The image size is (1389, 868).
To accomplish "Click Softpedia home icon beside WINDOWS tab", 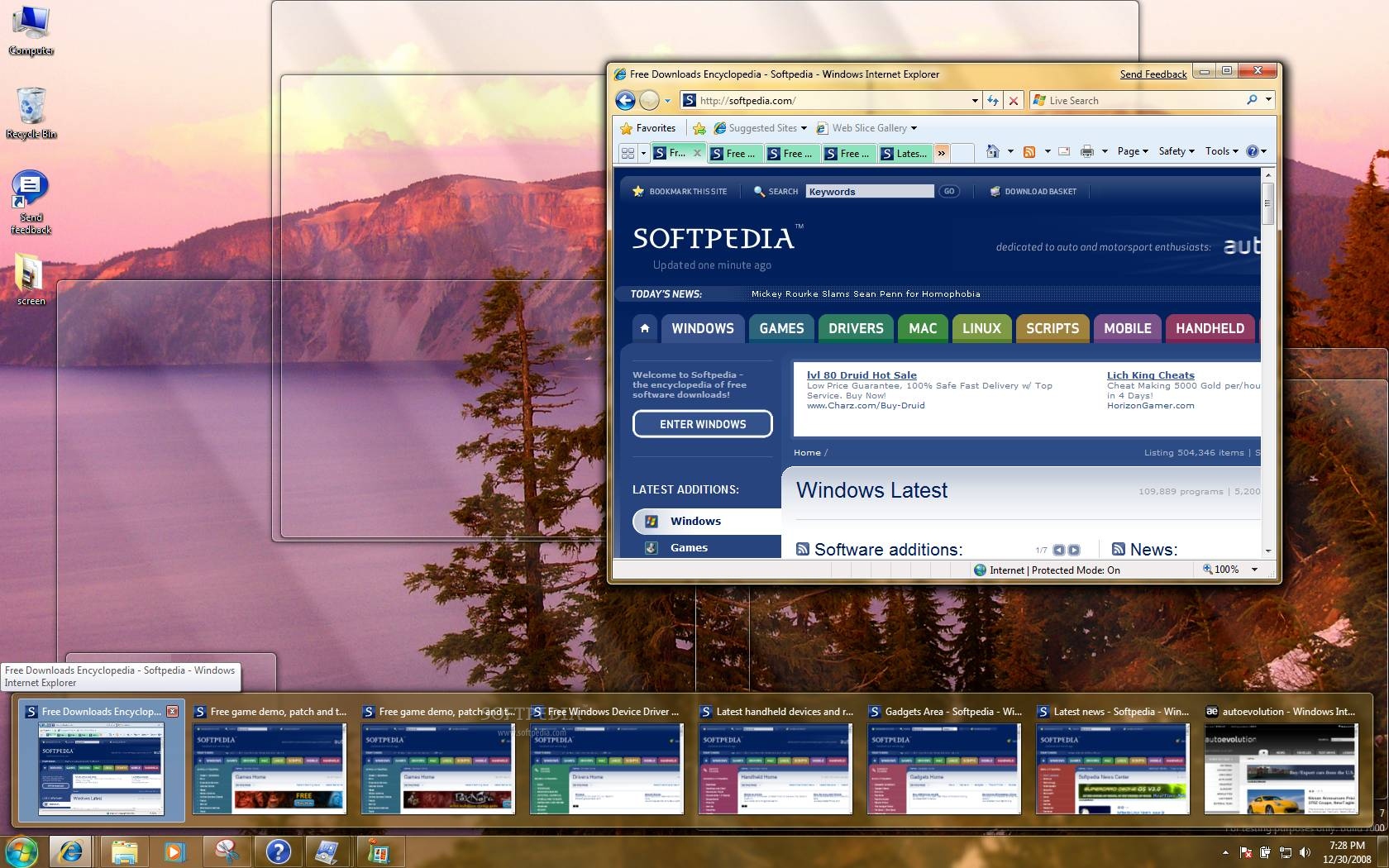I will [645, 328].
